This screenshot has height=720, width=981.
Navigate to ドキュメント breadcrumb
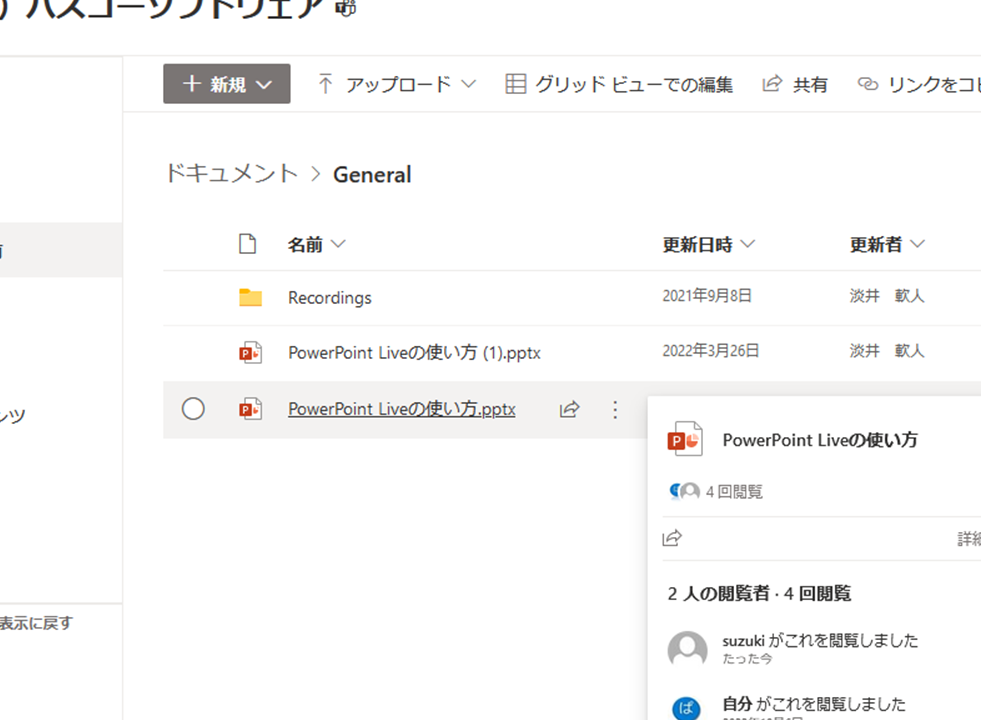click(x=231, y=174)
